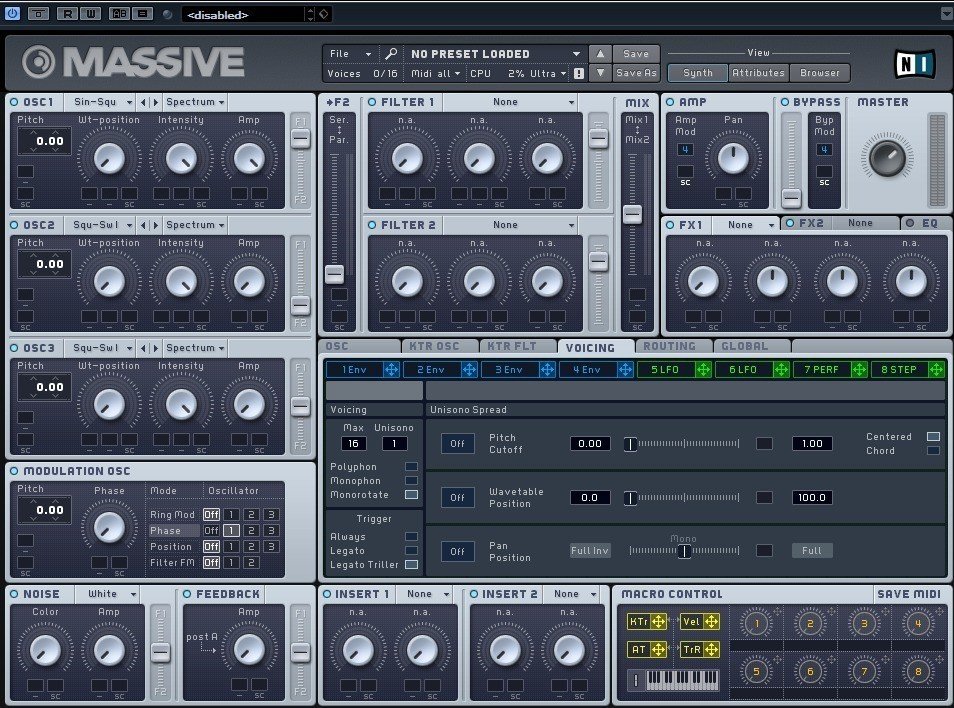
Task: Switch to the KTR FLT tab
Action: (517, 346)
